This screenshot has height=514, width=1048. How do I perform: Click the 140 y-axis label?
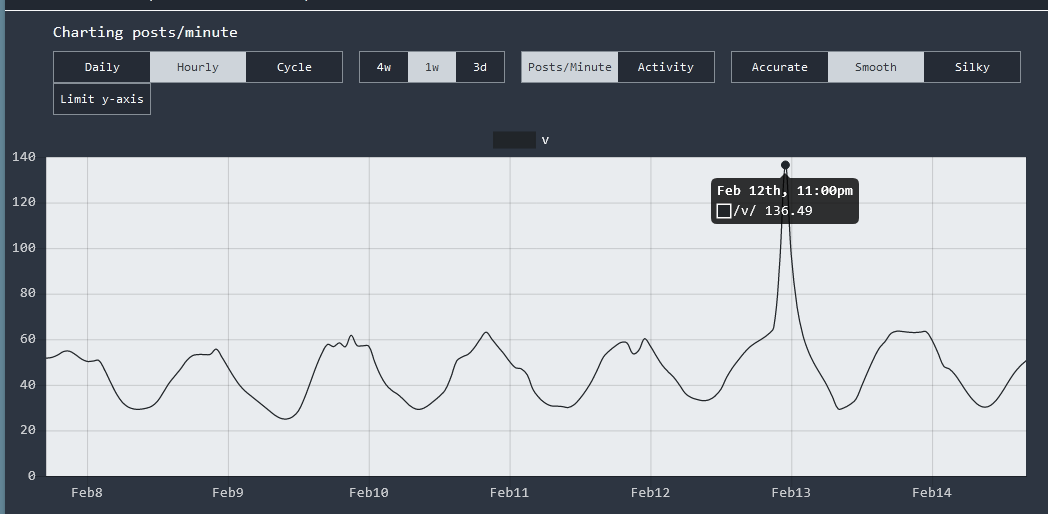click(24, 157)
